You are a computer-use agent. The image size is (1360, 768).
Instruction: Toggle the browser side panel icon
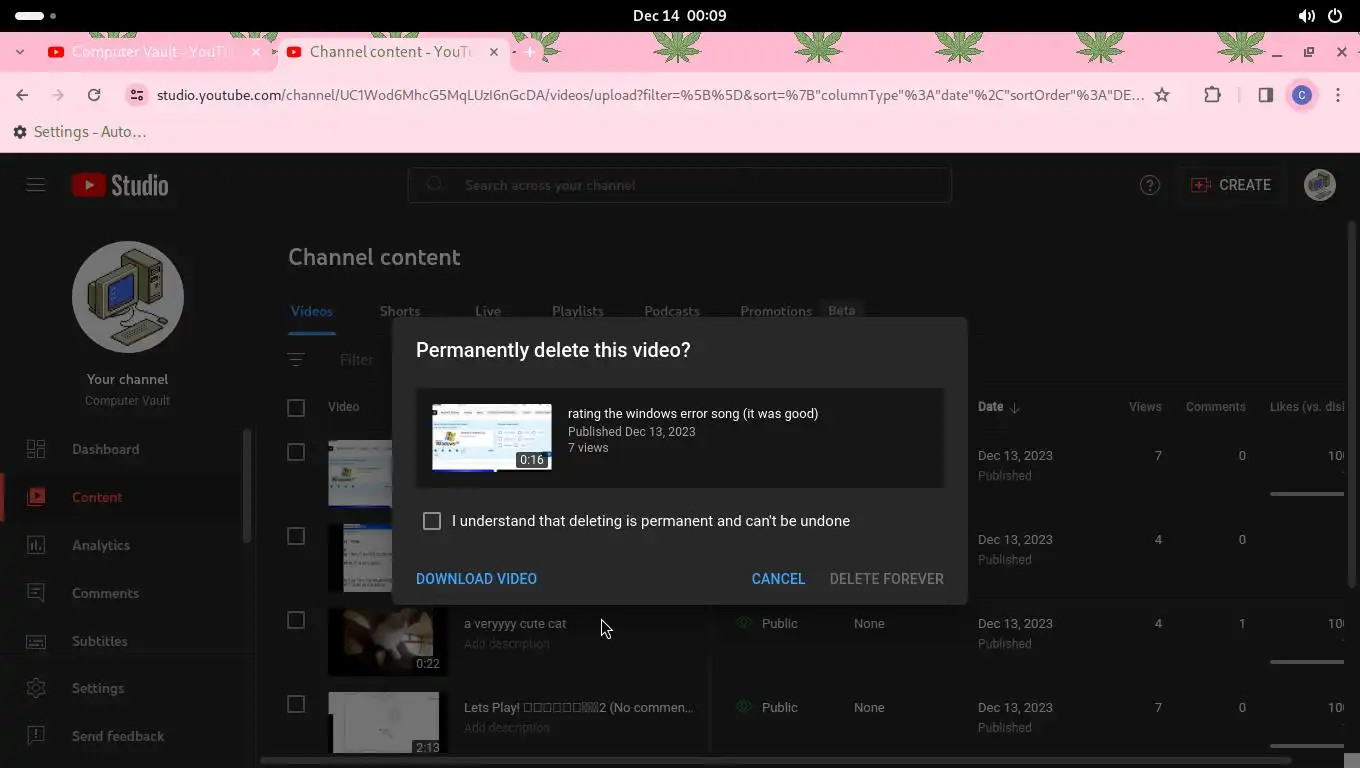1265,95
